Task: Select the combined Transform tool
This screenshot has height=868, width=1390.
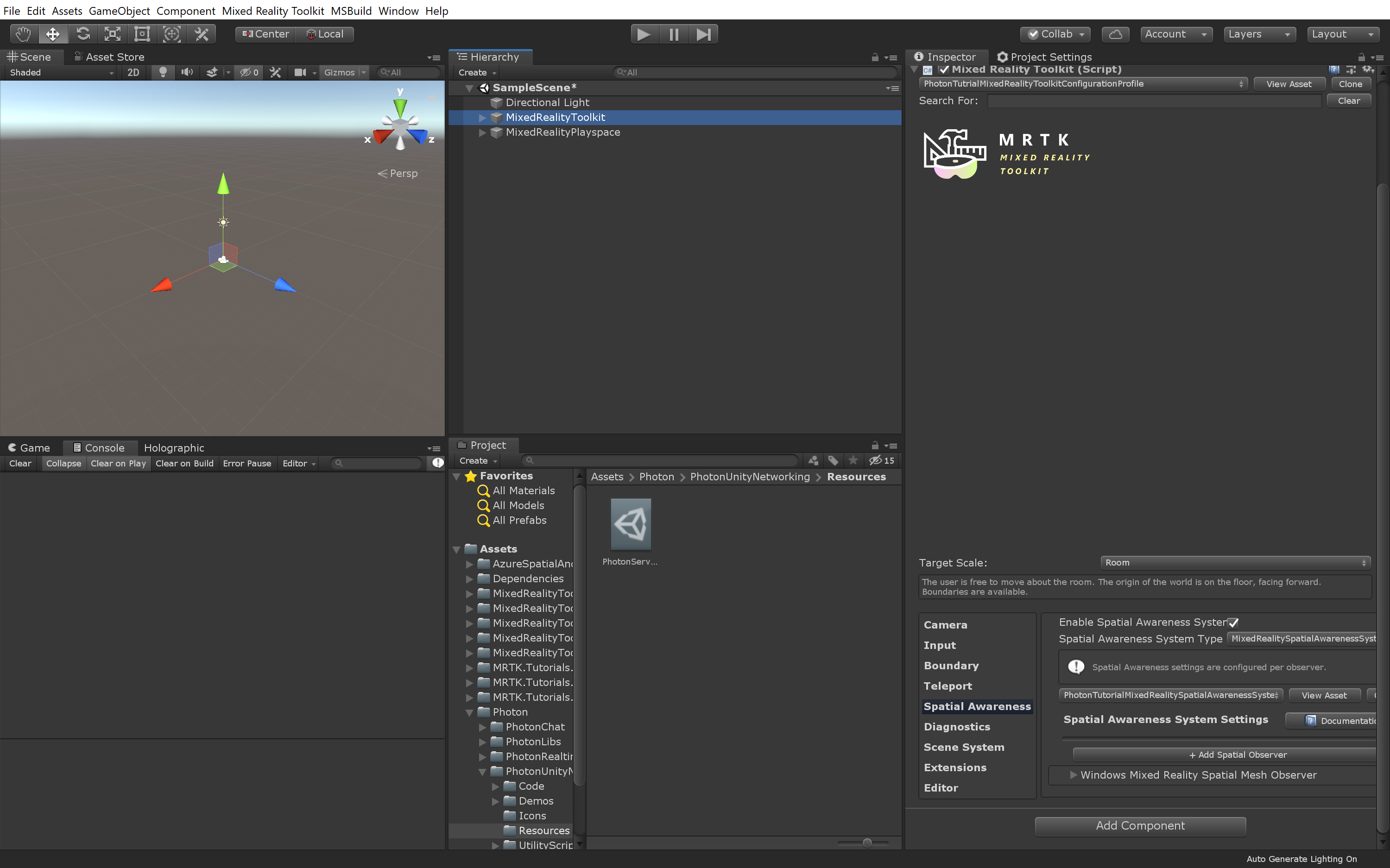Action: [172, 34]
